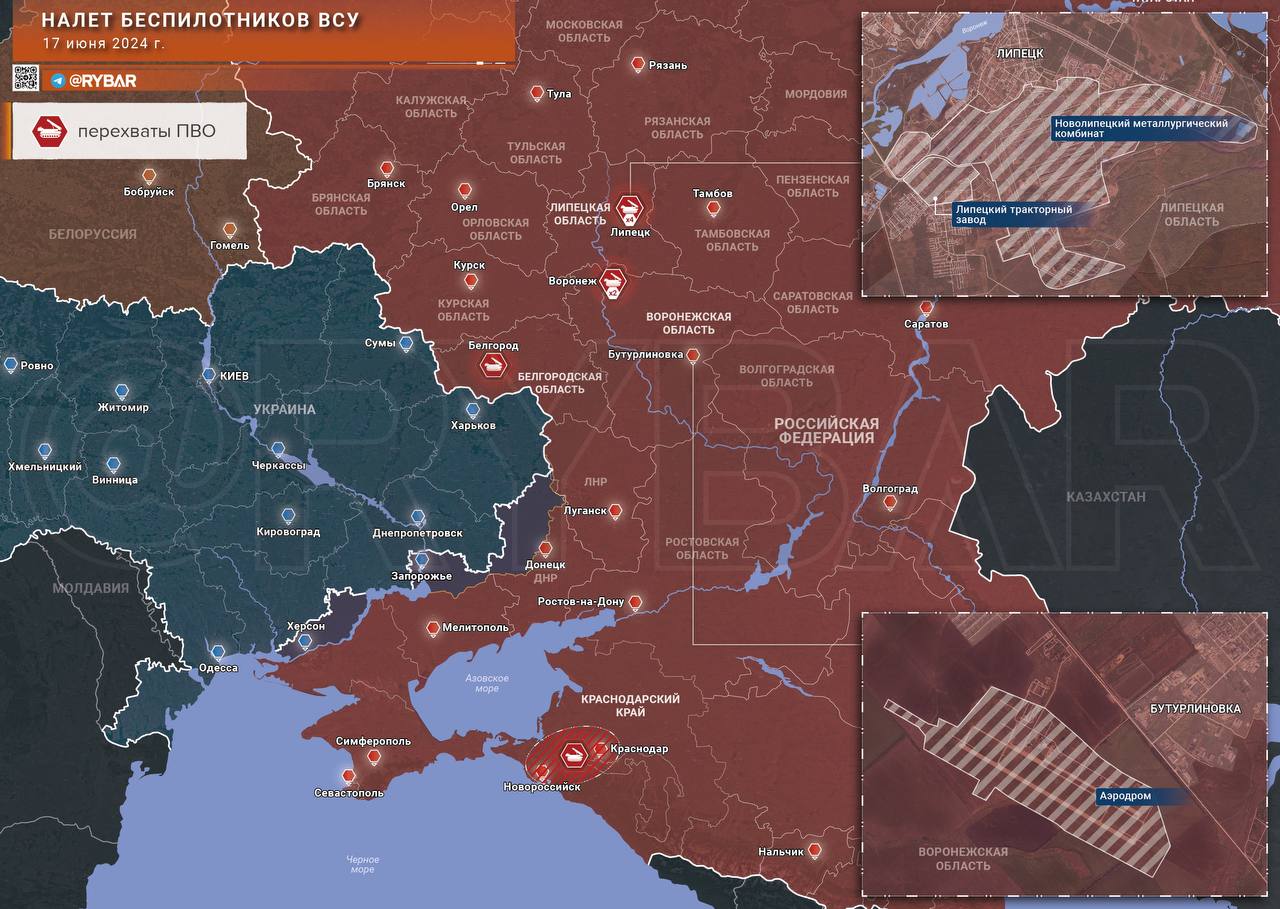This screenshot has width=1280, height=909.
Task: Click the Telegram logo beside @RYBAR
Action: pos(58,80)
